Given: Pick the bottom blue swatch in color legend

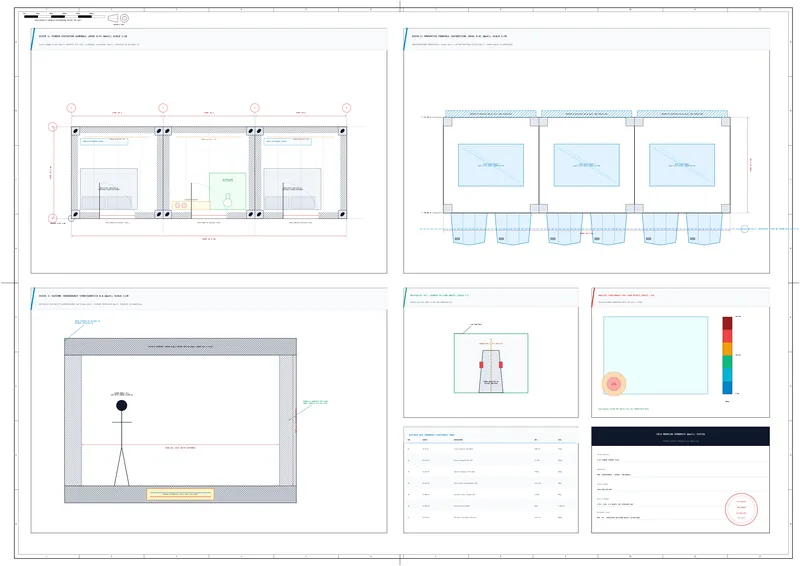Looking at the screenshot, I should point(727,387).
